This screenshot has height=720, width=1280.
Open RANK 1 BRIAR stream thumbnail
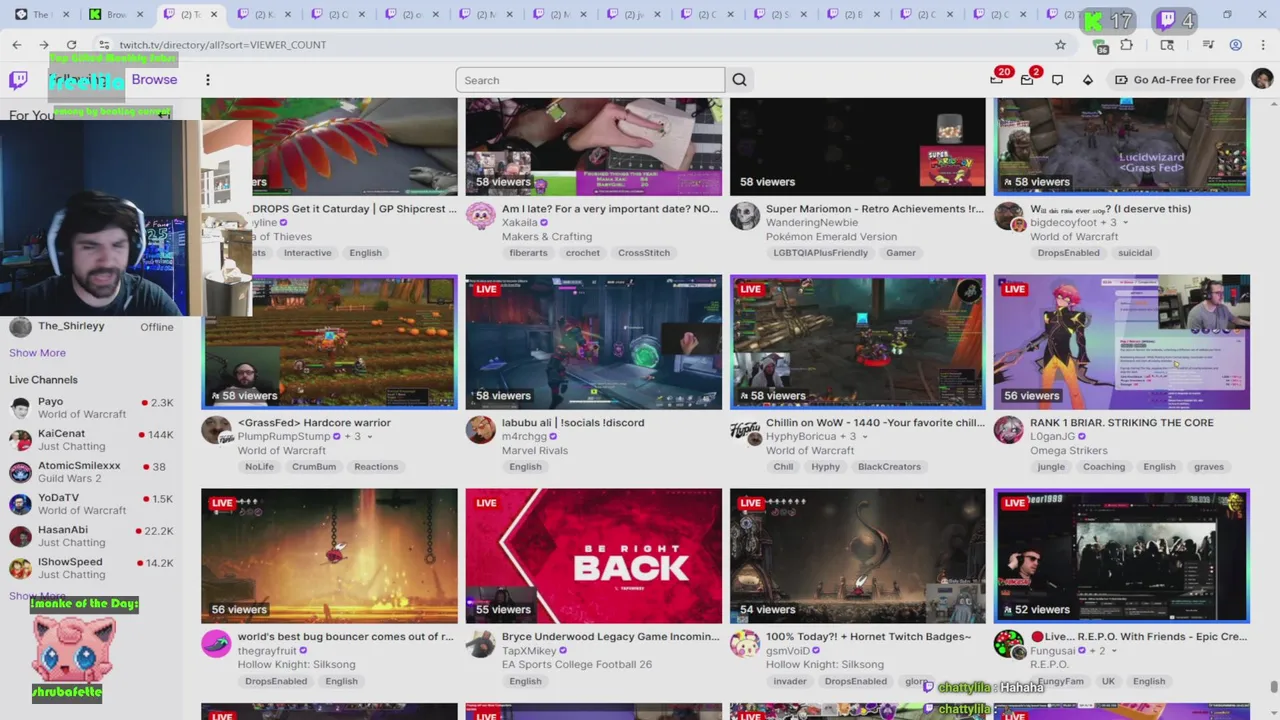[1121, 342]
